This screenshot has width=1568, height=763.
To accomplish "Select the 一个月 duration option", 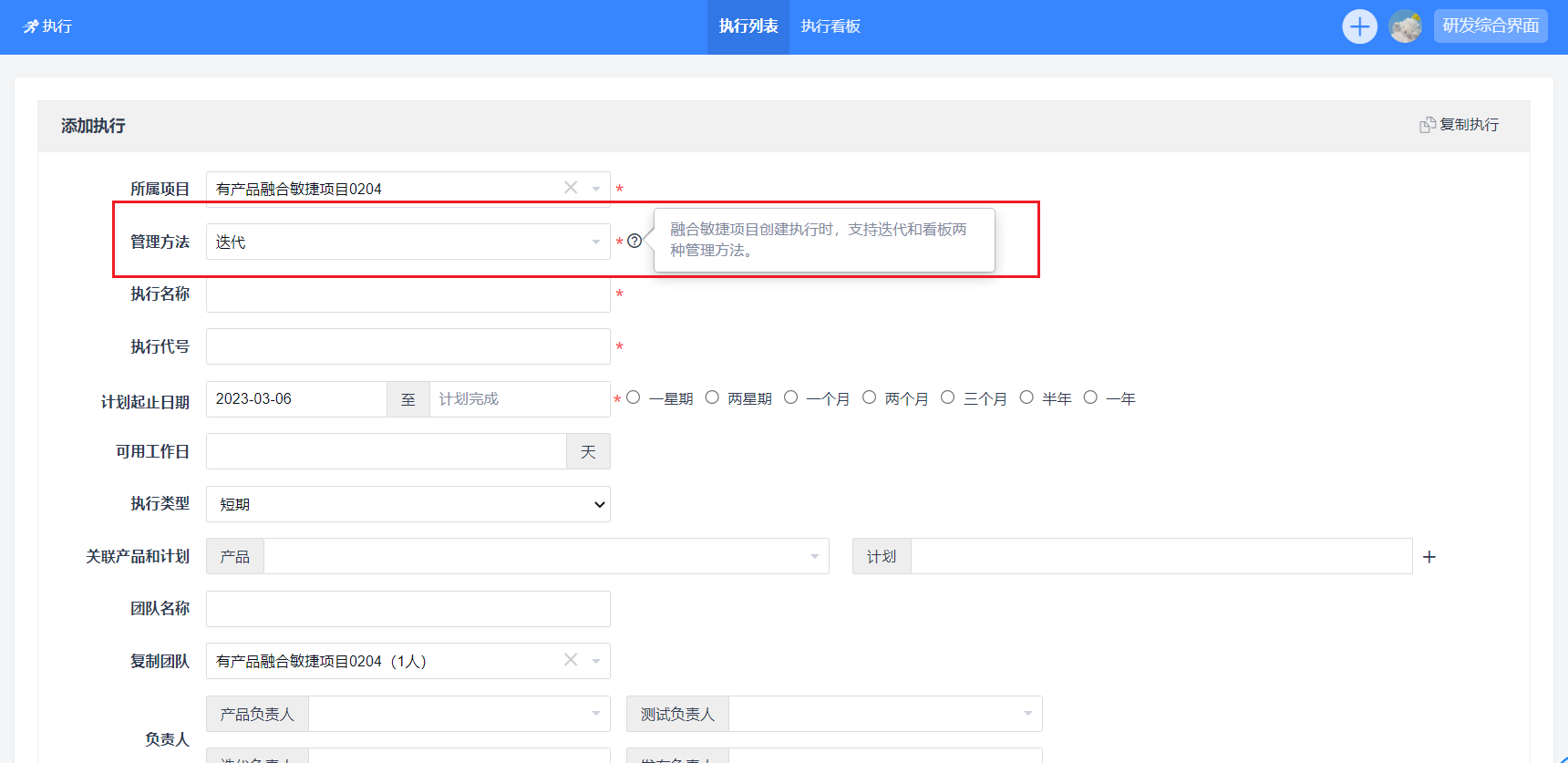I will pos(791,397).
